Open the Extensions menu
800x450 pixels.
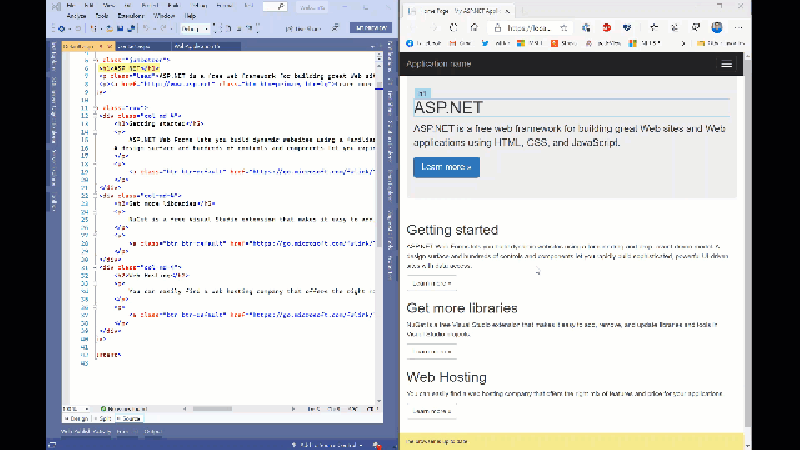[131, 16]
